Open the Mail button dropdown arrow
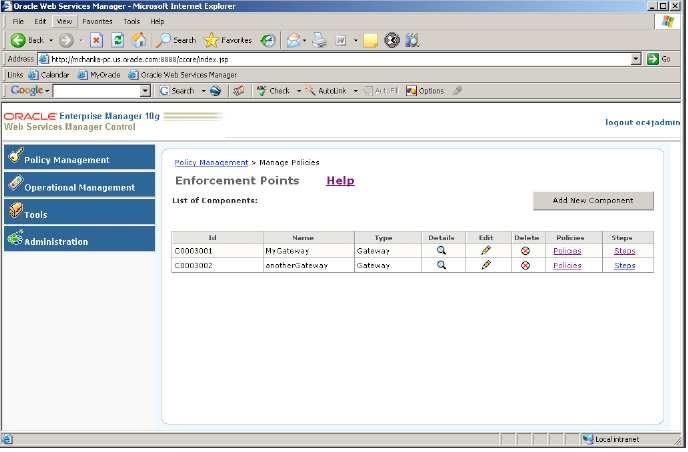 (304, 40)
